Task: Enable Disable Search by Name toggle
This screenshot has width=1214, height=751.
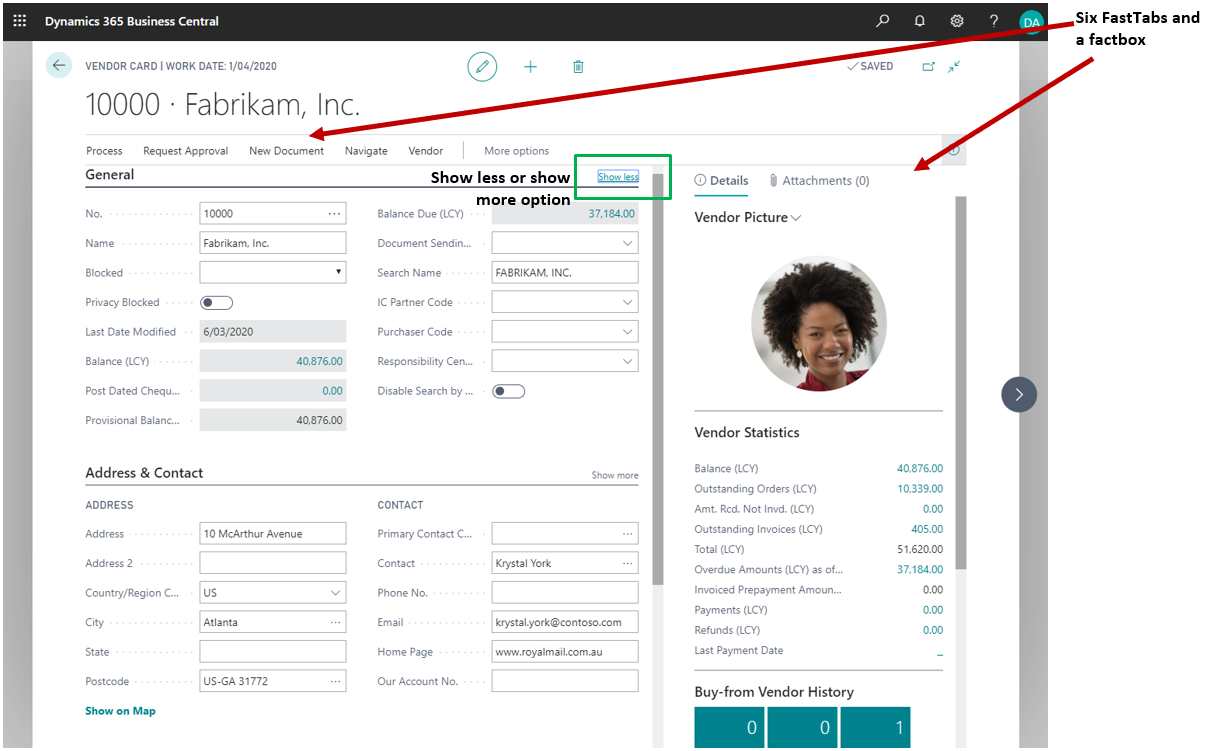Action: click(x=508, y=391)
